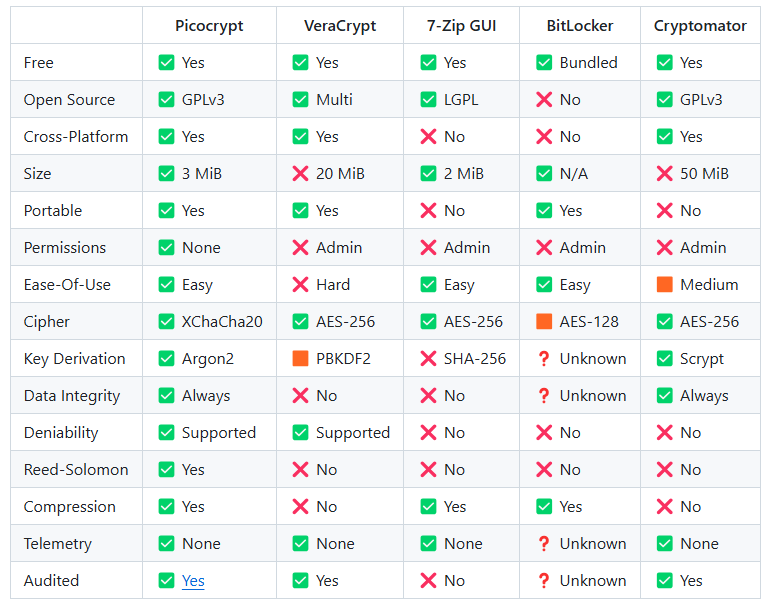Select the orange square next to "AES-128"
Image resolution: width=779 pixels, height=606 pixels.
coord(544,322)
